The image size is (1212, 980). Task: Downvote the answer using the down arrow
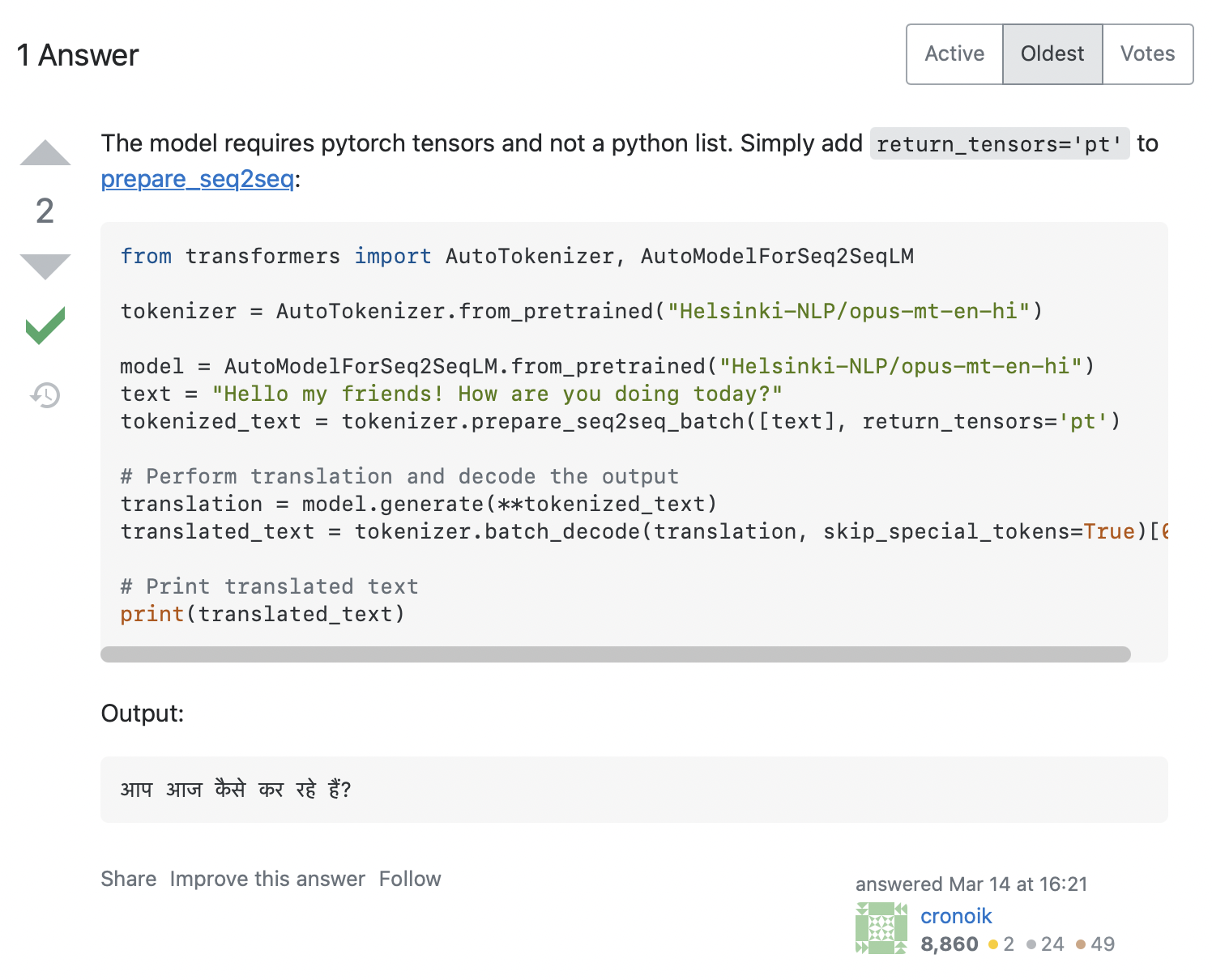click(45, 264)
